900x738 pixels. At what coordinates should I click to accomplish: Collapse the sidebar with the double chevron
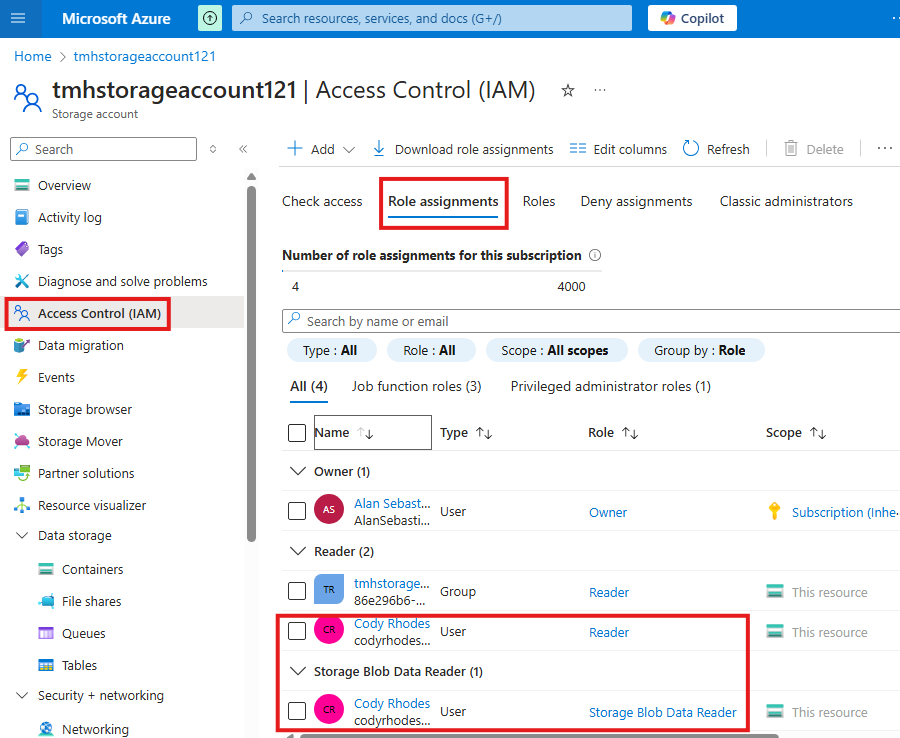click(x=243, y=149)
